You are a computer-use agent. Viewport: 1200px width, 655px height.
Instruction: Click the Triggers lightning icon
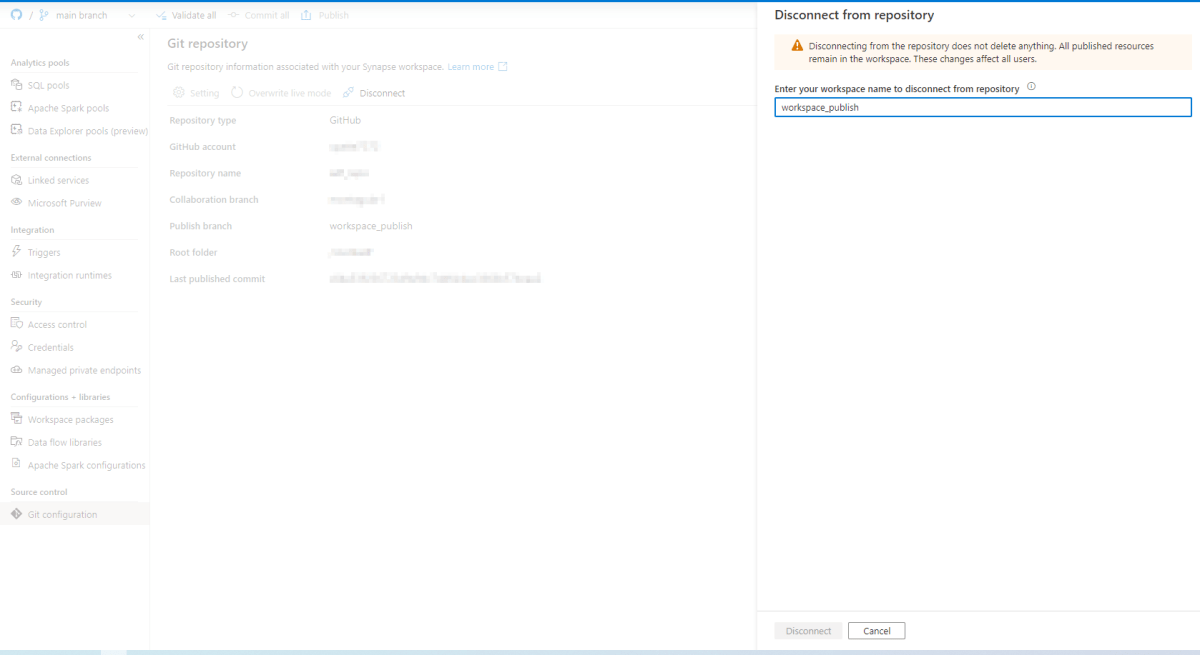click(x=16, y=252)
